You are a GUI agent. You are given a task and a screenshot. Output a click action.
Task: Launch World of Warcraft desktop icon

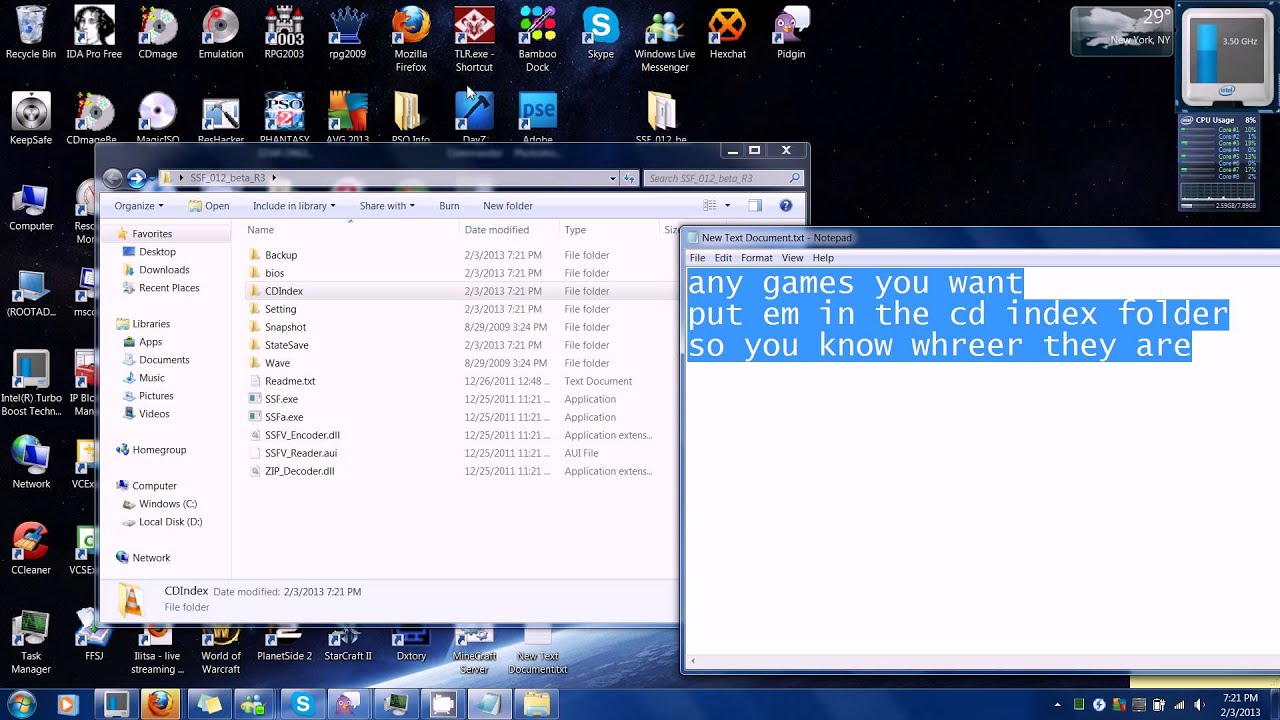[221, 650]
